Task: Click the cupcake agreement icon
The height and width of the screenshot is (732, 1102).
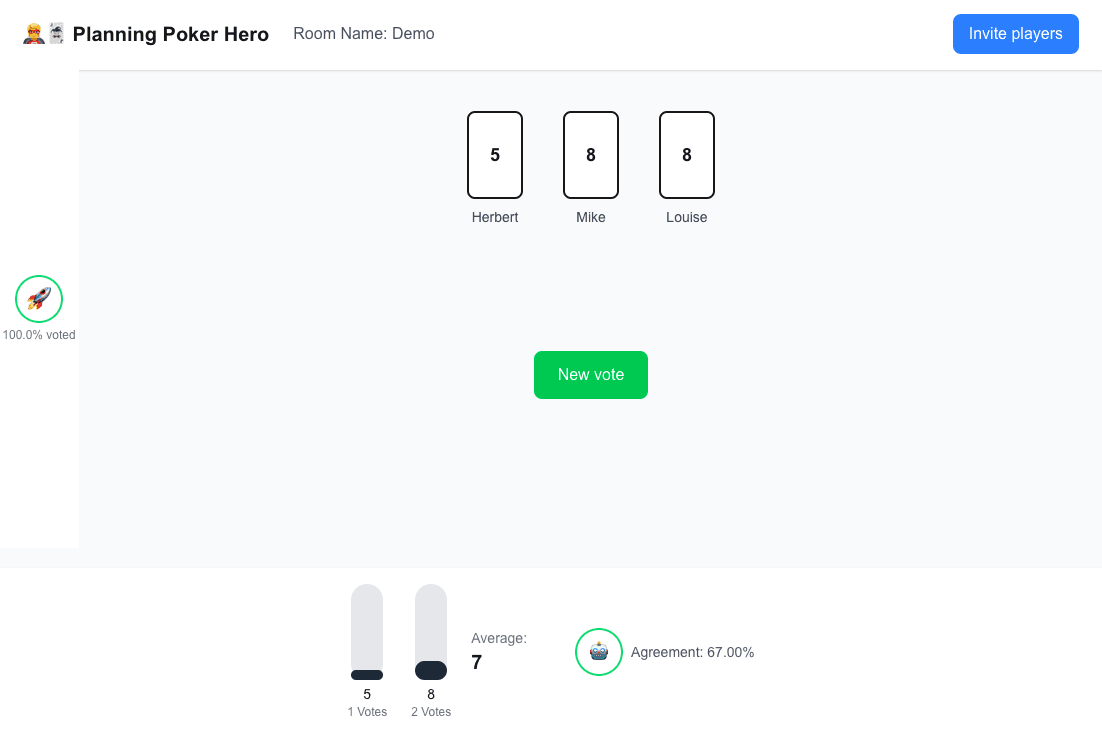Action: 598,651
